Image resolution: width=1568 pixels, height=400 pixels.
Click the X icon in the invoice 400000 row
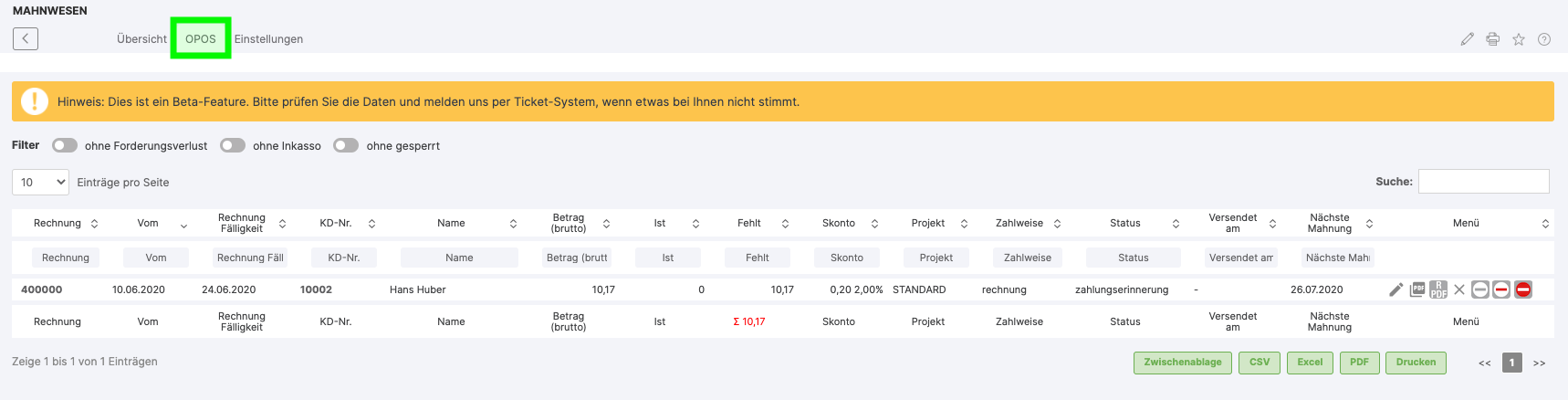(1459, 289)
